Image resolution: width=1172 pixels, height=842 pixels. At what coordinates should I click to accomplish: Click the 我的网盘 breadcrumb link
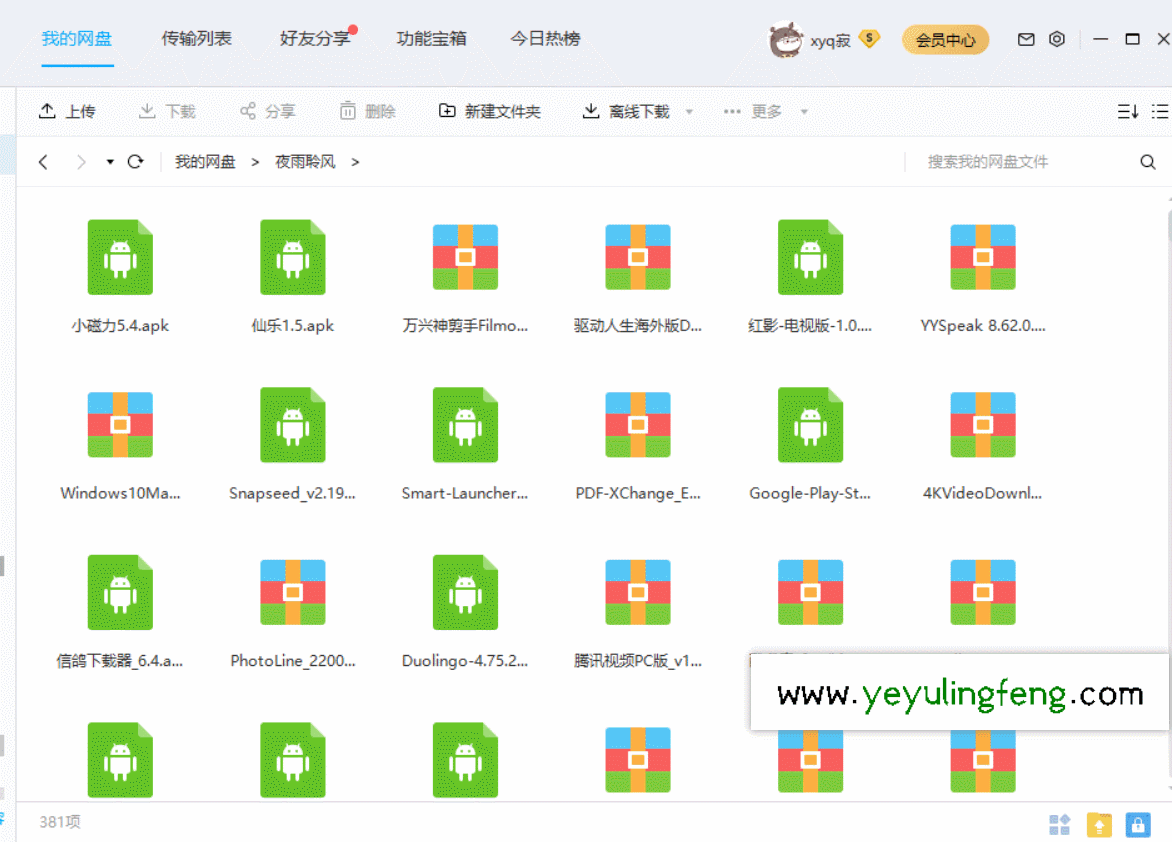point(205,162)
